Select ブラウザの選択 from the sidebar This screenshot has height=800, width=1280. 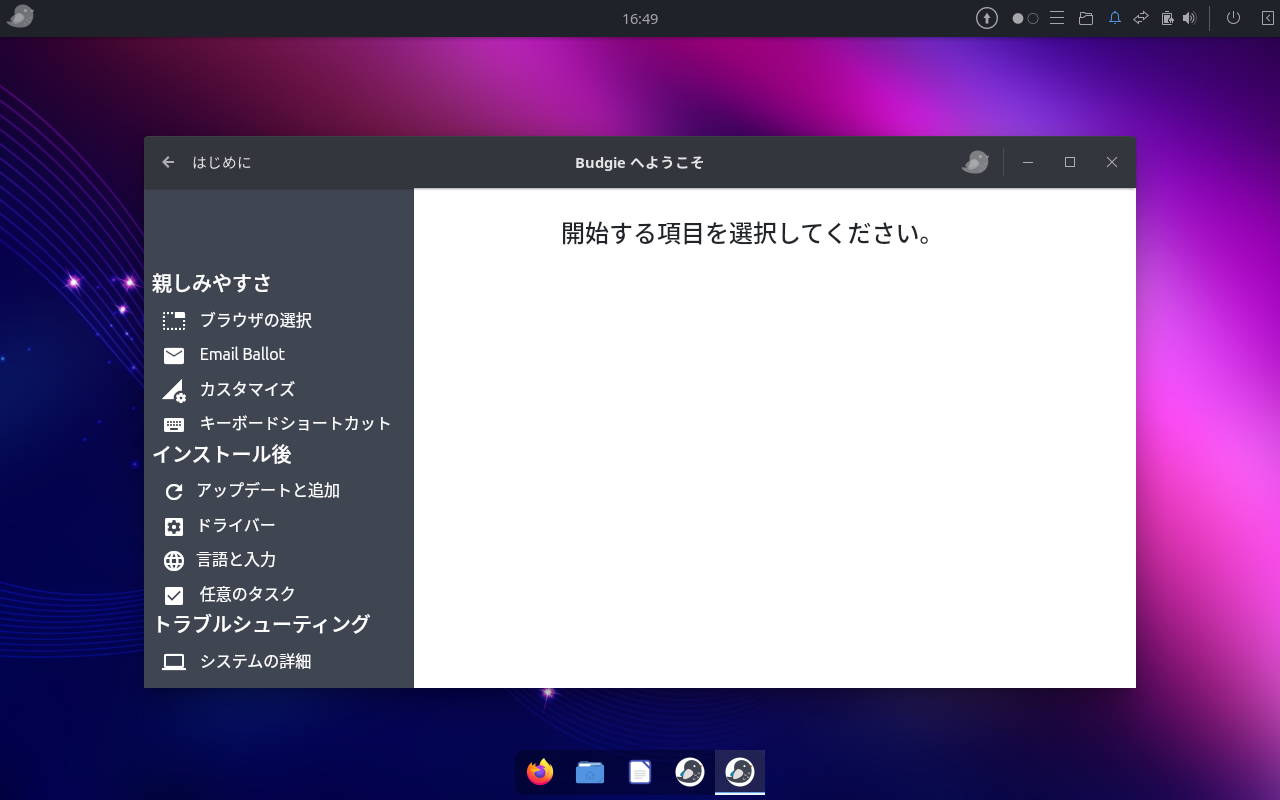255,320
